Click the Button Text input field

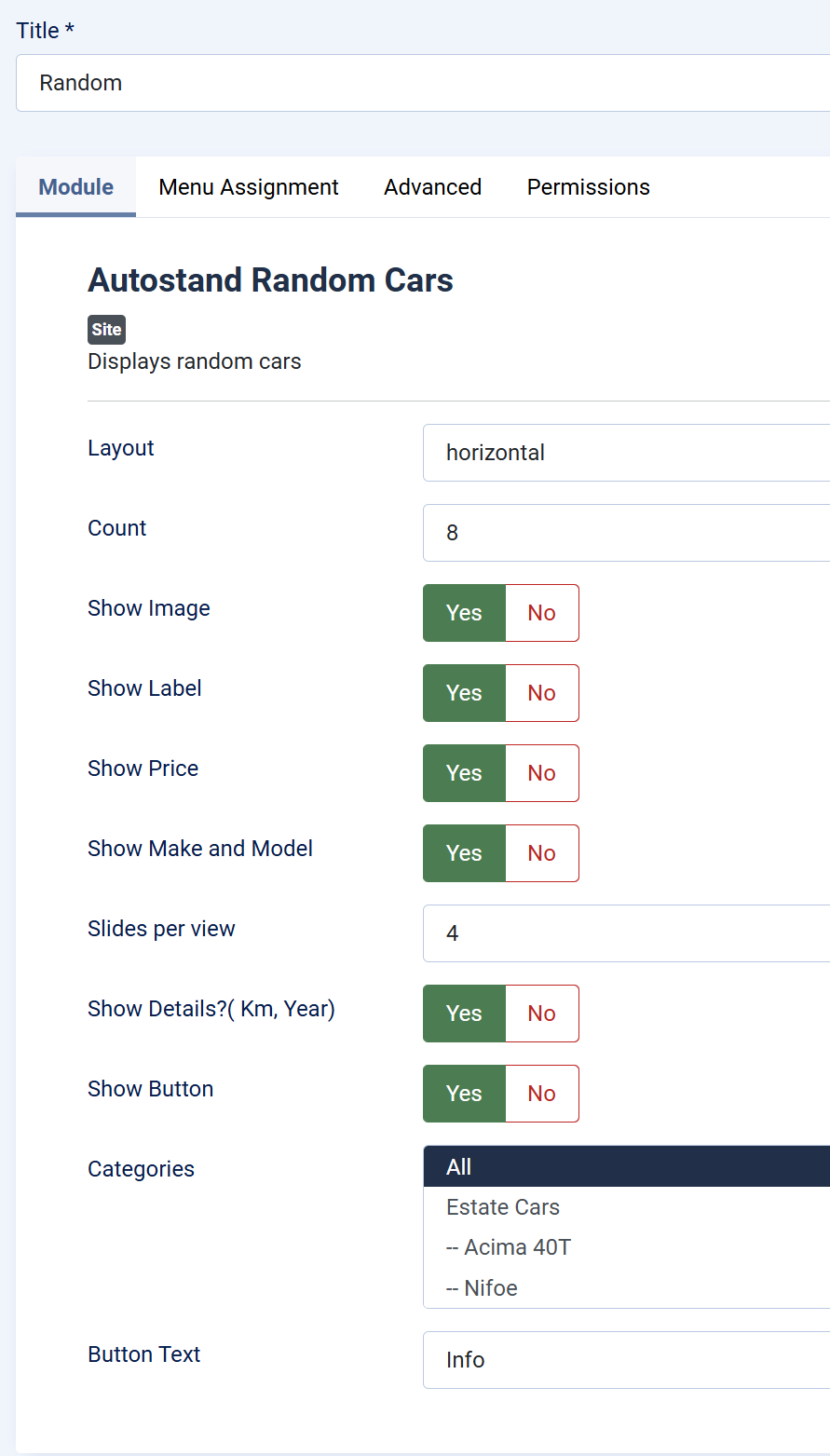click(x=624, y=1360)
